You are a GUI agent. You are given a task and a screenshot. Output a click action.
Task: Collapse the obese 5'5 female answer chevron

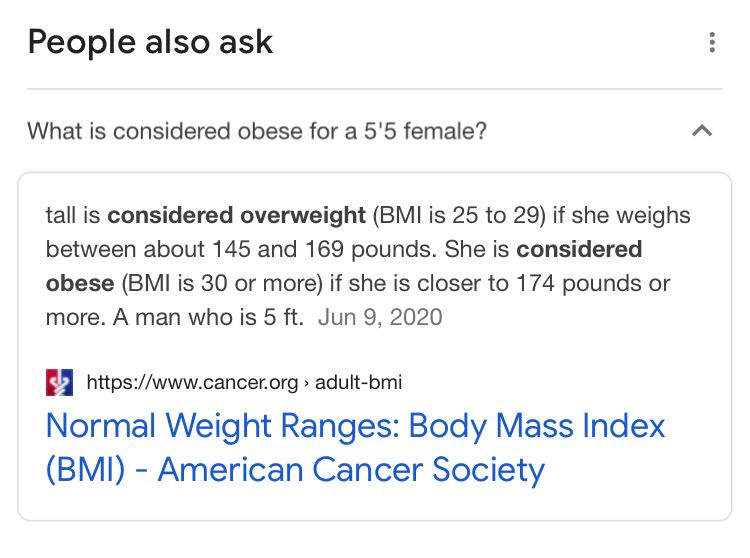702,131
